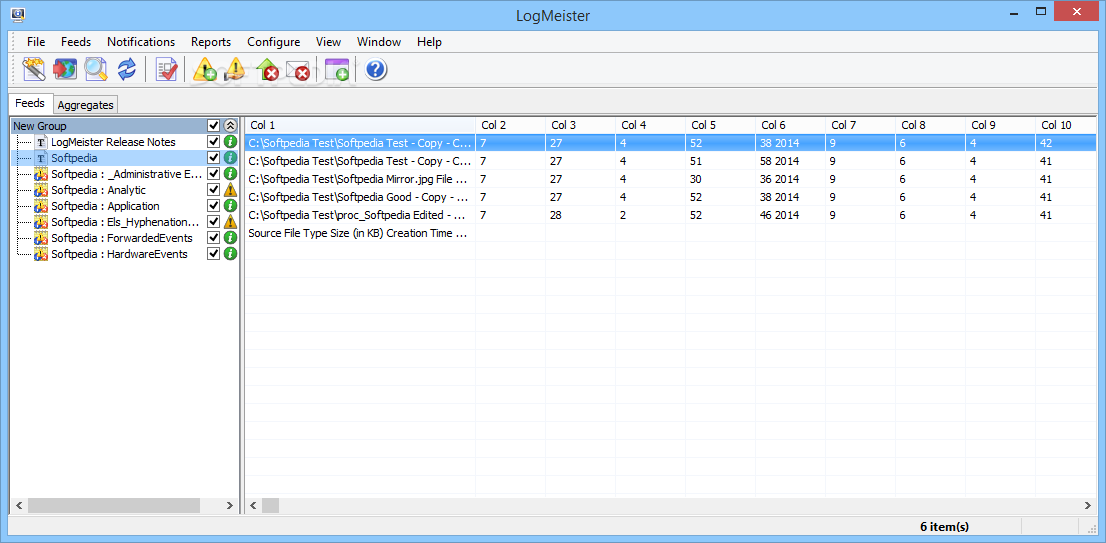The height and width of the screenshot is (543, 1106).
Task: Click the feed tree's horizontal scrollbar thumb
Action: point(114,505)
